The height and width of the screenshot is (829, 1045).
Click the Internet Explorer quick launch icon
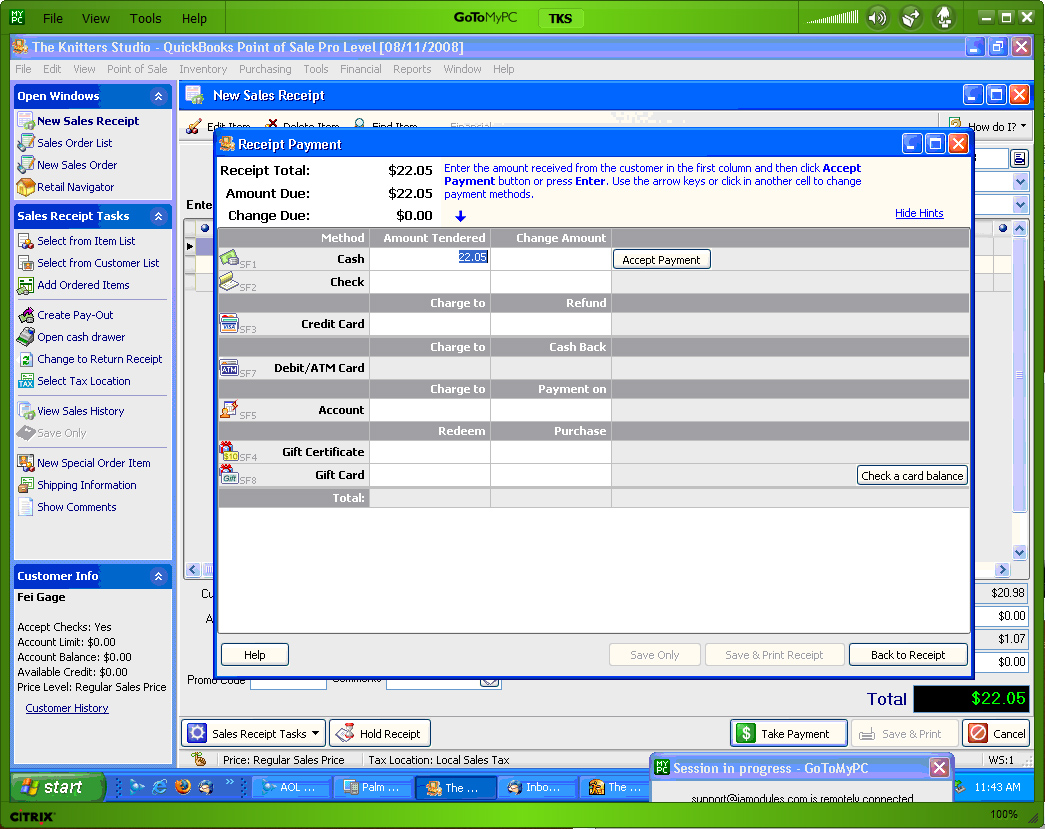160,787
